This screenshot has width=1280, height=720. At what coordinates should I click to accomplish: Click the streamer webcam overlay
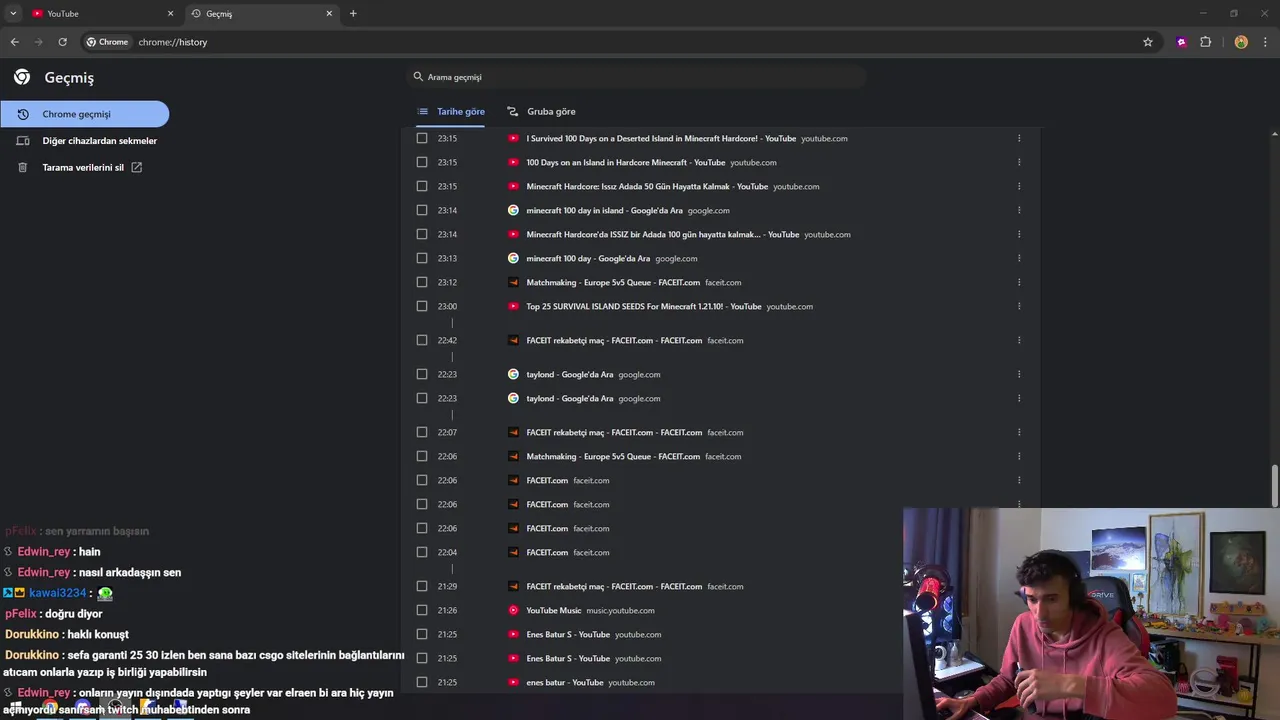pyautogui.click(x=1091, y=614)
